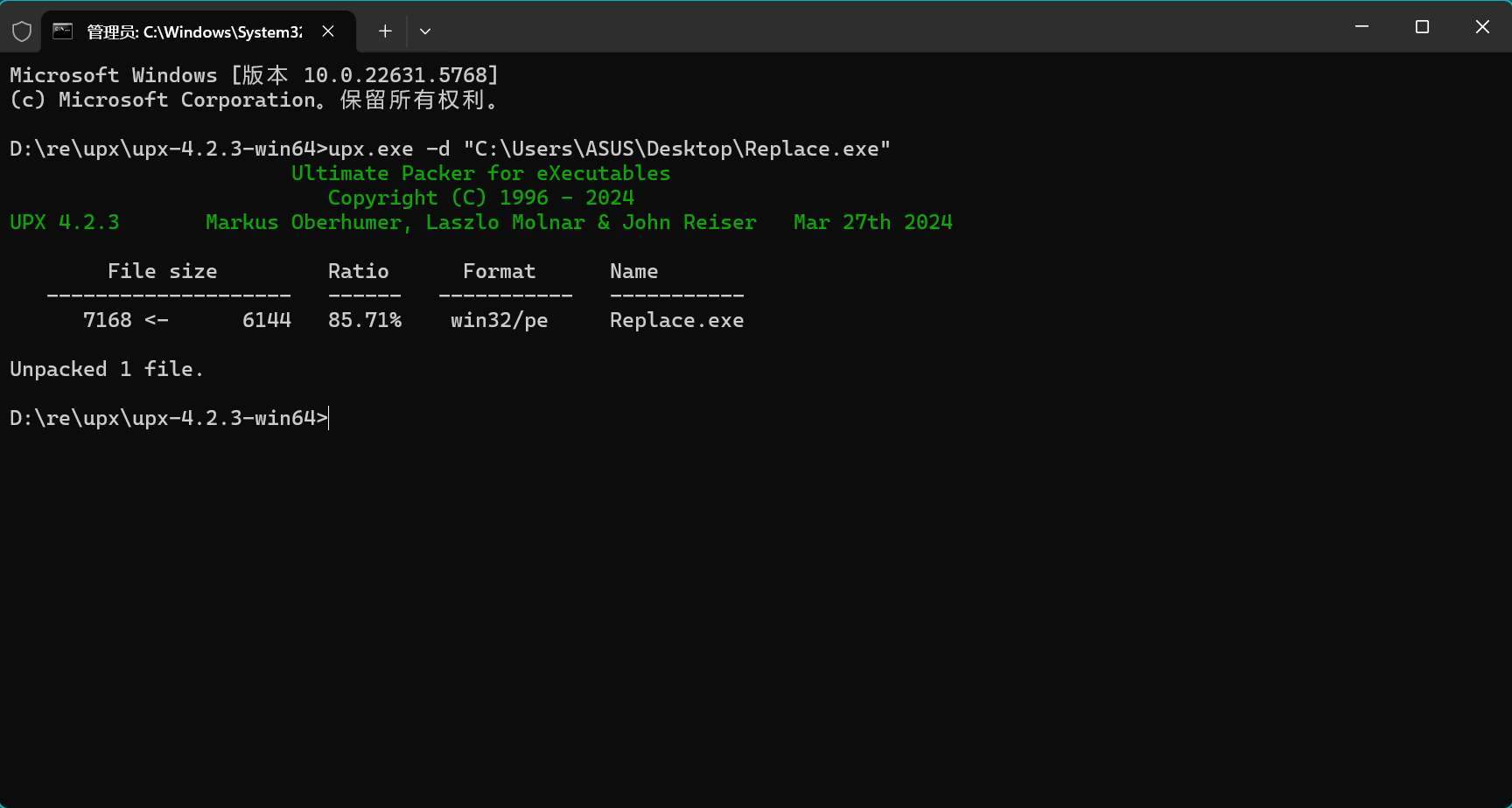1512x808 pixels.
Task: Click the Microsoft Windows version line
Action: tap(255, 75)
